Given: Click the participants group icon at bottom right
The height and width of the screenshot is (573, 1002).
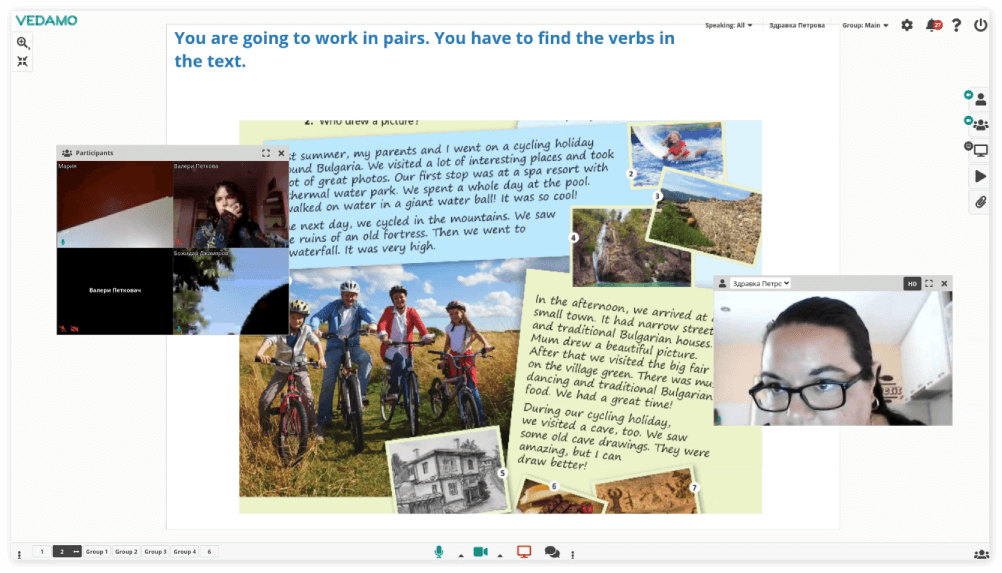Looking at the screenshot, I should 981,554.
